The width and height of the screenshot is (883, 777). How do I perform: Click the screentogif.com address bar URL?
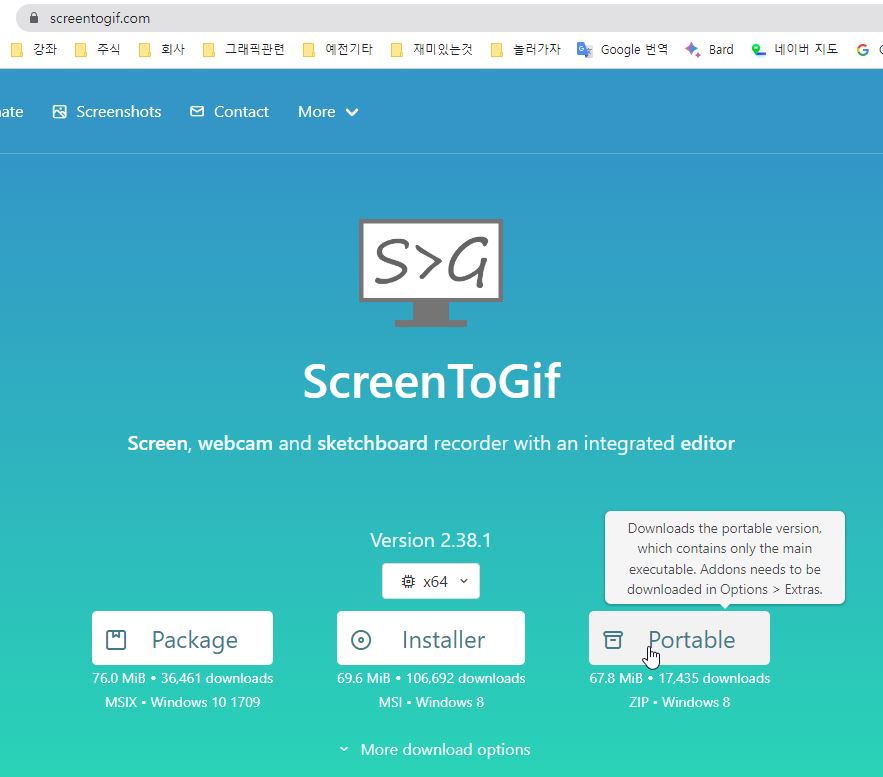[x=100, y=18]
